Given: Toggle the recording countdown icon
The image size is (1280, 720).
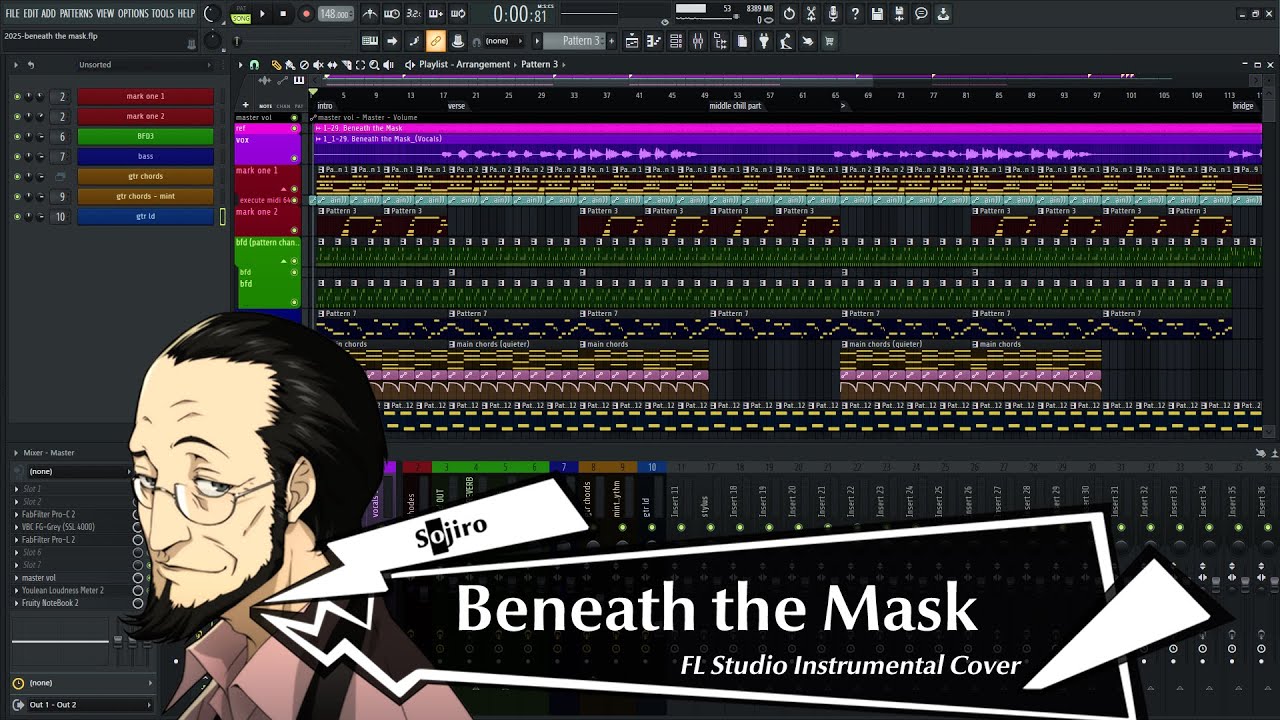Looking at the screenshot, I should pyautogui.click(x=414, y=14).
